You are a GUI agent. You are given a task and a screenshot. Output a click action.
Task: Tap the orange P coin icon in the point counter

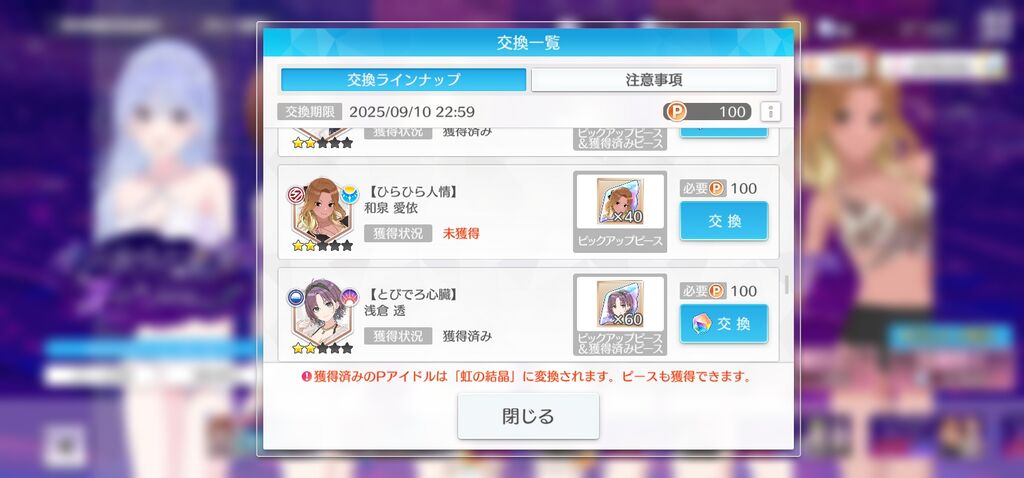677,112
